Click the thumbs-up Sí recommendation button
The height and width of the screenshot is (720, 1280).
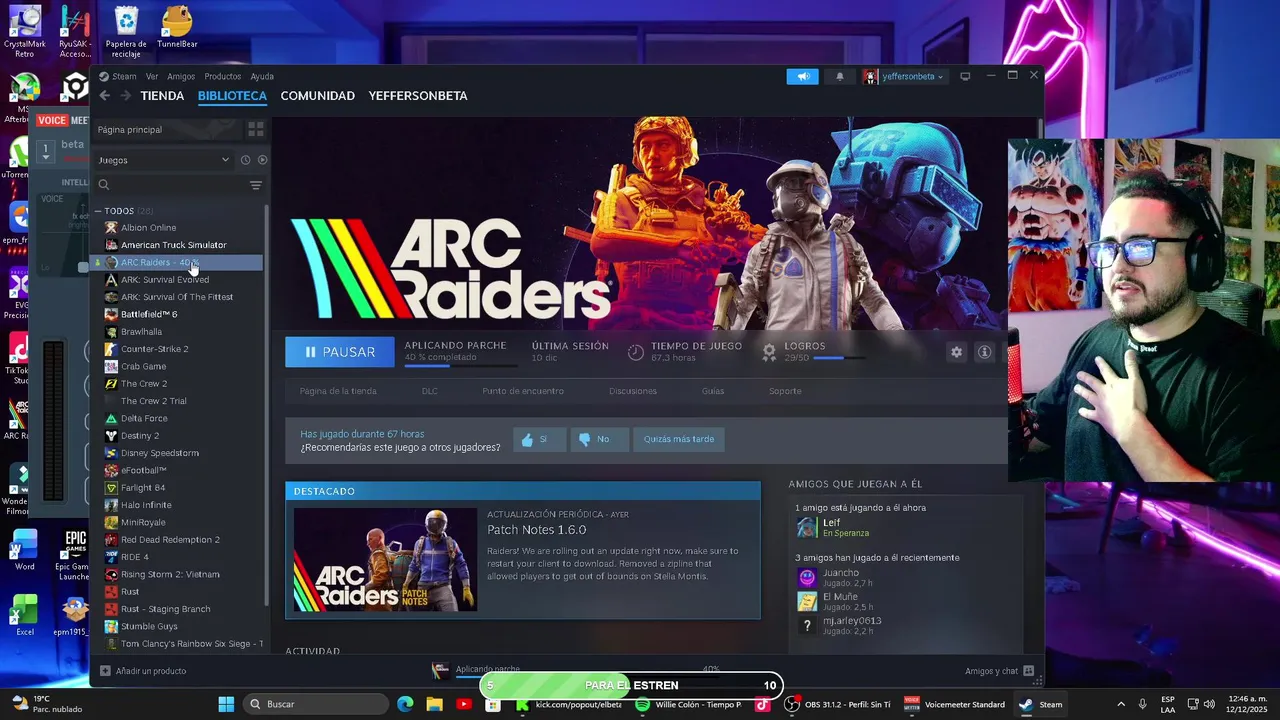pyautogui.click(x=539, y=439)
